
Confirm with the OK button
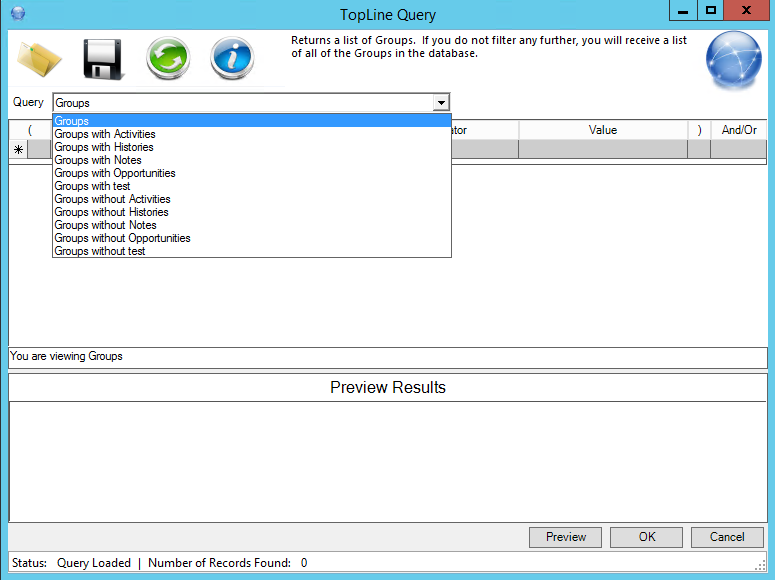(646, 537)
